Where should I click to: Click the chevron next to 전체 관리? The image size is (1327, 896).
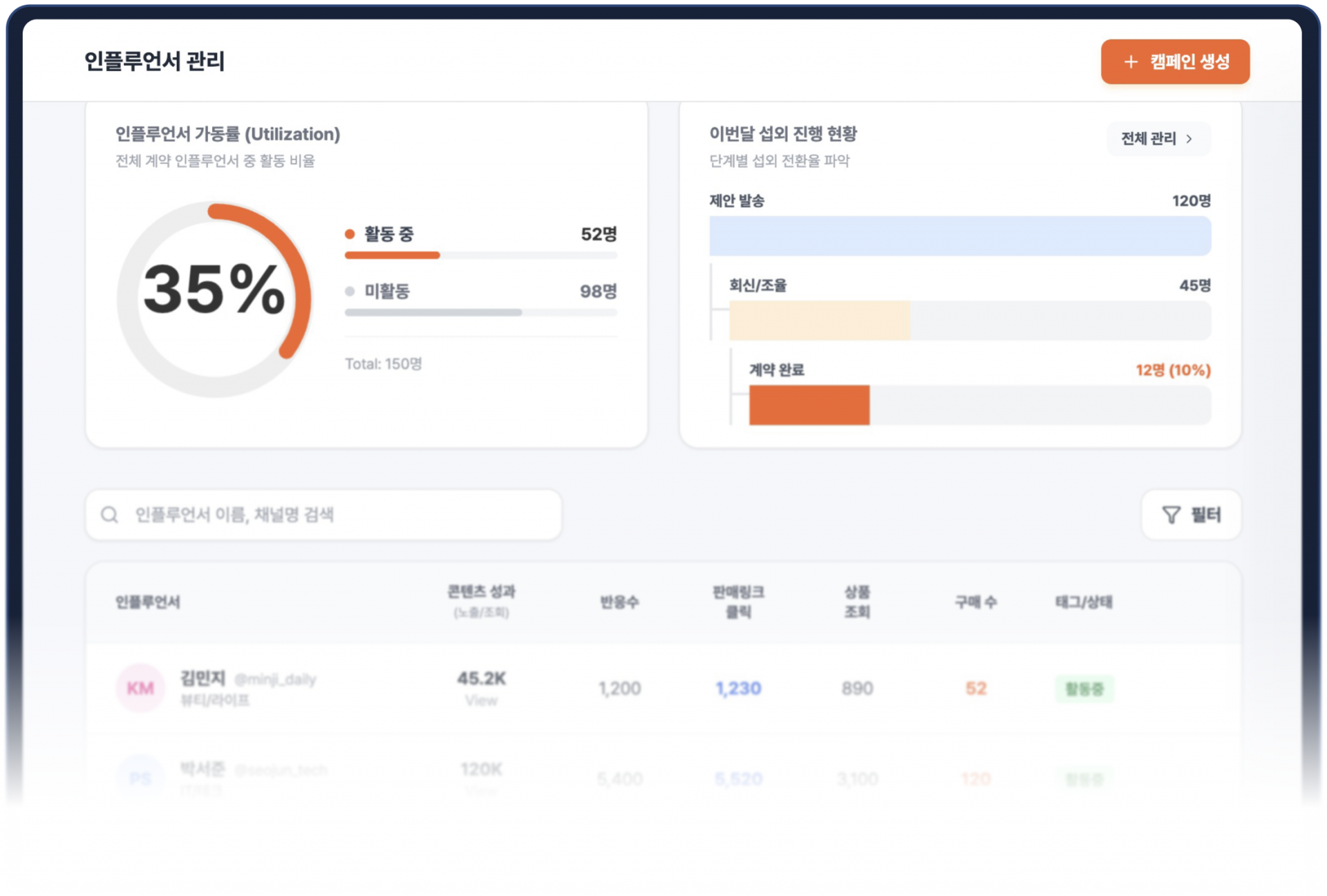(x=1189, y=139)
